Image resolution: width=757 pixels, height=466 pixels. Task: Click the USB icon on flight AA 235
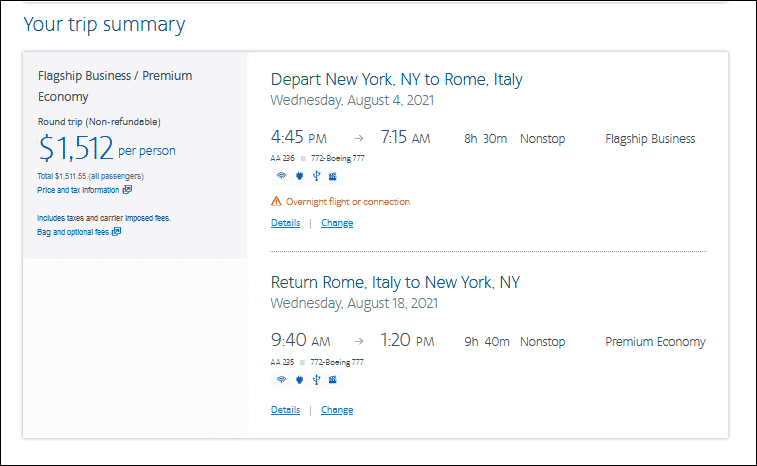pyautogui.click(x=315, y=379)
